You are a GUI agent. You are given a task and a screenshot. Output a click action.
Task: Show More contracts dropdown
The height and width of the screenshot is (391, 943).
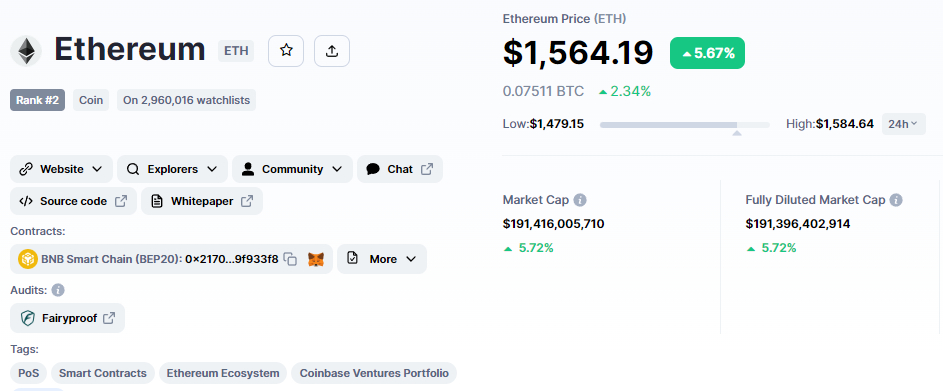point(382,259)
